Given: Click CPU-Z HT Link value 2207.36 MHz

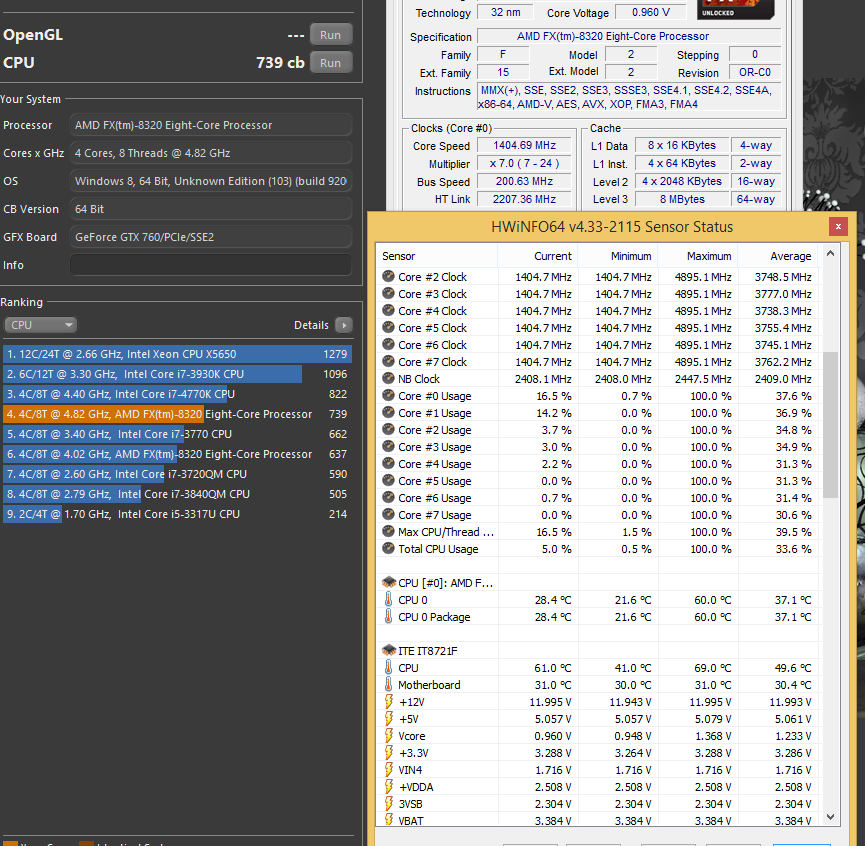Looking at the screenshot, I should coord(524,199).
